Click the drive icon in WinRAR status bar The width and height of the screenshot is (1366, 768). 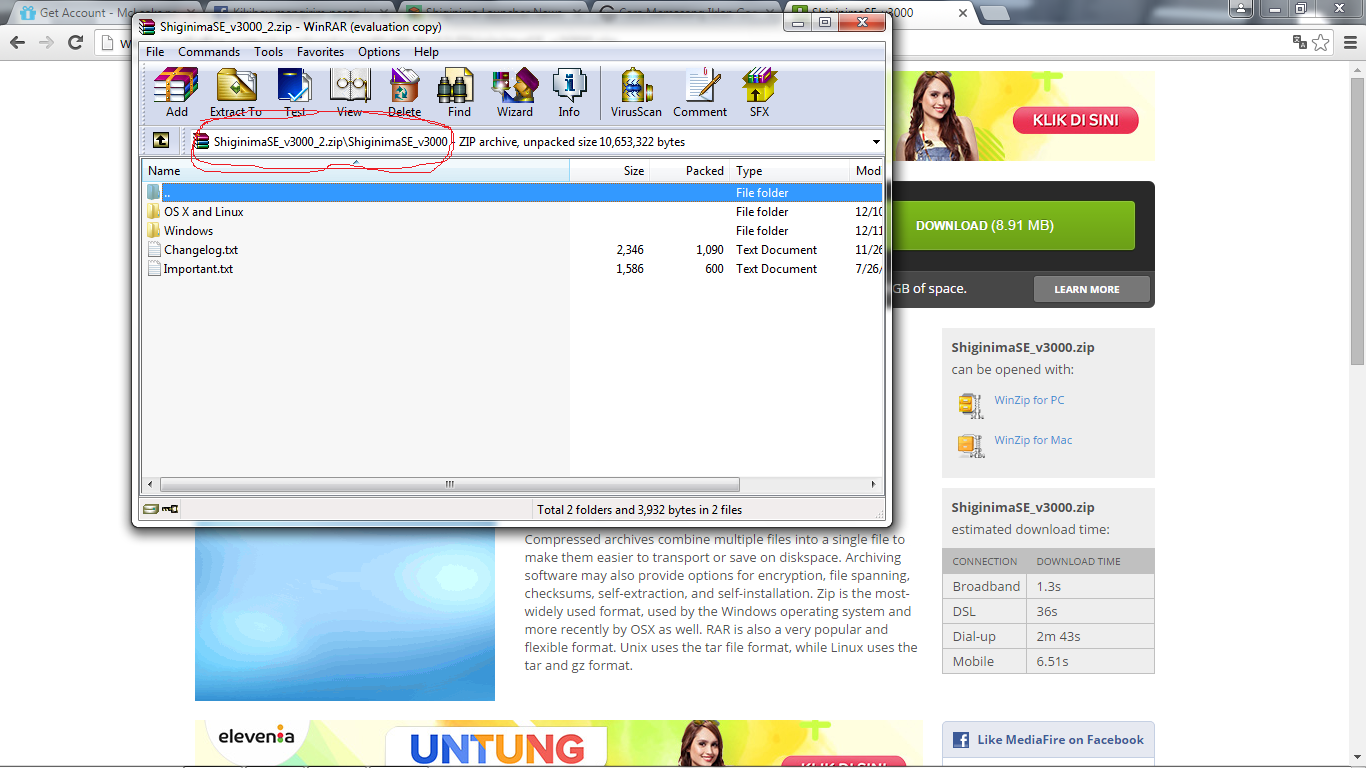pyautogui.click(x=150, y=509)
